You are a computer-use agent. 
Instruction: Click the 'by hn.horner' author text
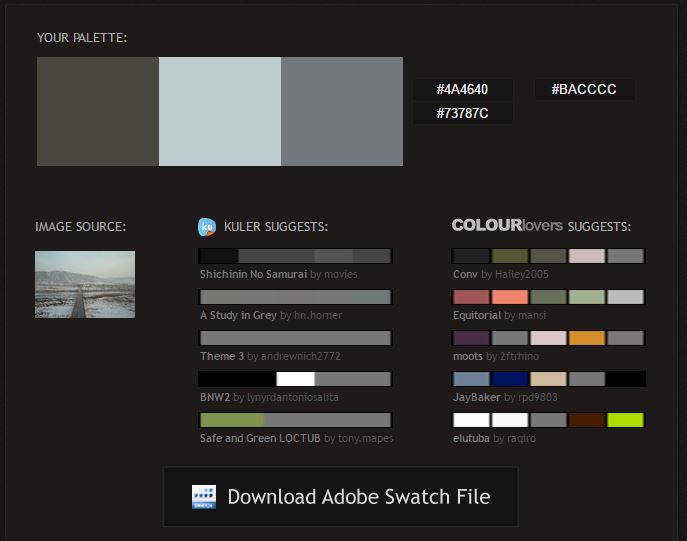(311, 315)
